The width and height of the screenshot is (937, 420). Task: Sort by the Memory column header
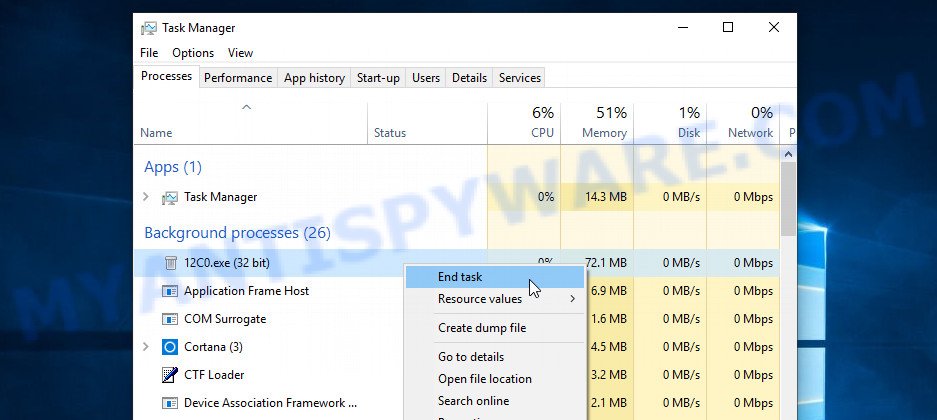597,124
